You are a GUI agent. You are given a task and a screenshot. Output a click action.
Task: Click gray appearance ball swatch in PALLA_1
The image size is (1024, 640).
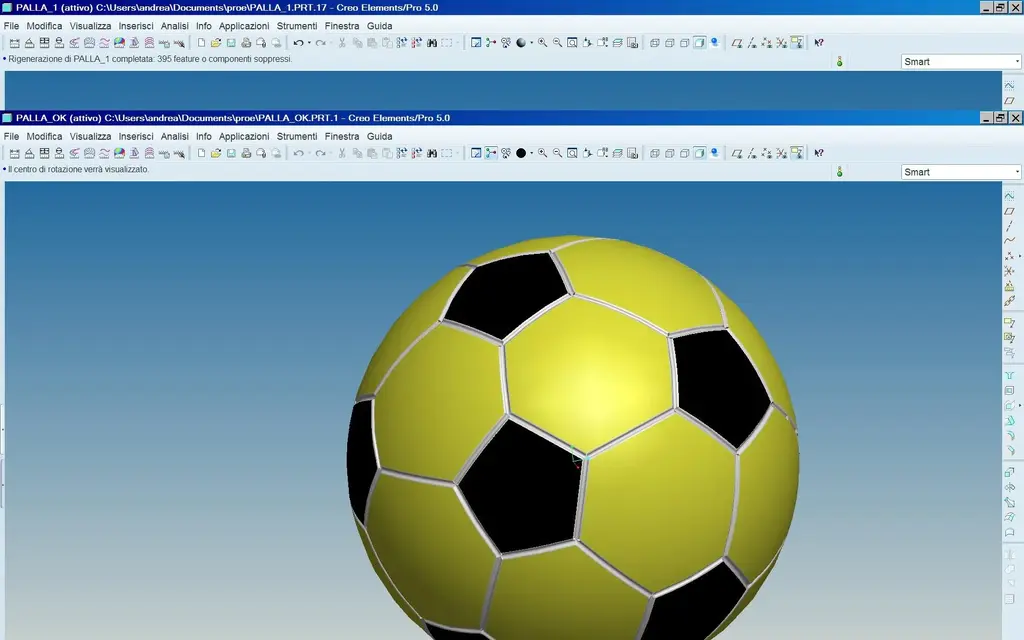[521, 42]
